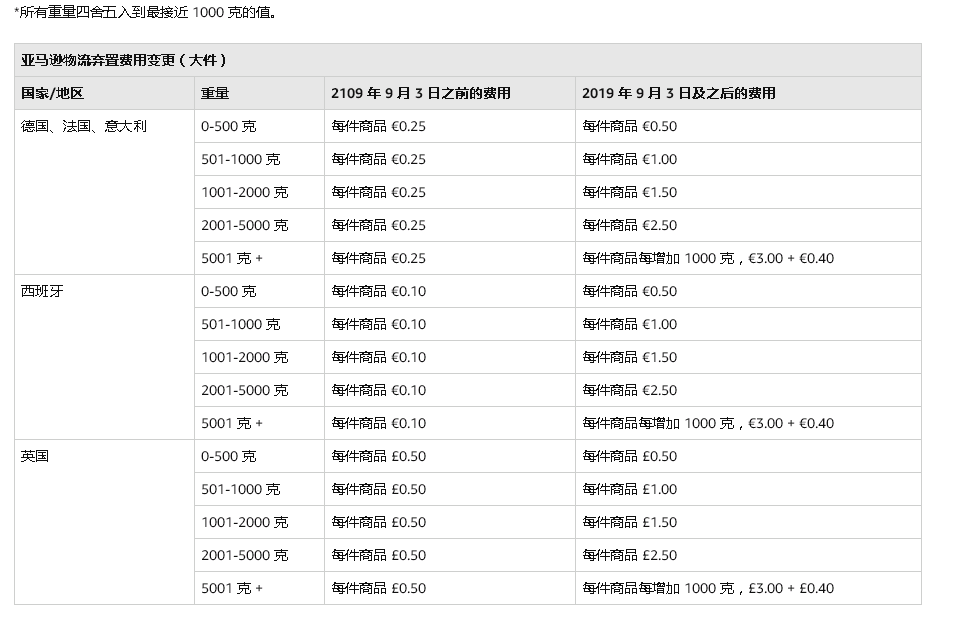Click the 5001 克 + weight cell for 英国
This screenshot has height=625, width=953.
(232, 588)
